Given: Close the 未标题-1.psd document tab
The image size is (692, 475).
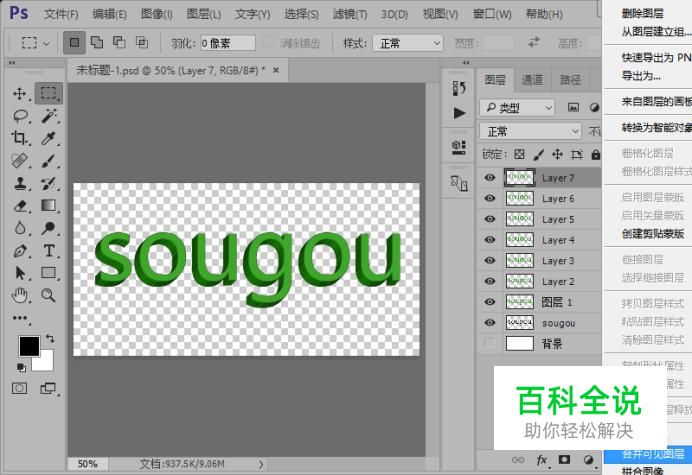Looking at the screenshot, I should 276,70.
